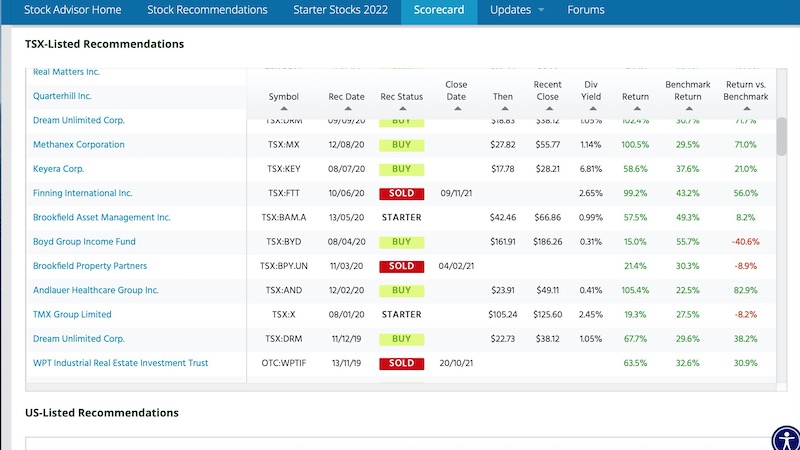Sort by Then price column arrow
The width and height of the screenshot is (800, 450).
pyautogui.click(x=504, y=109)
